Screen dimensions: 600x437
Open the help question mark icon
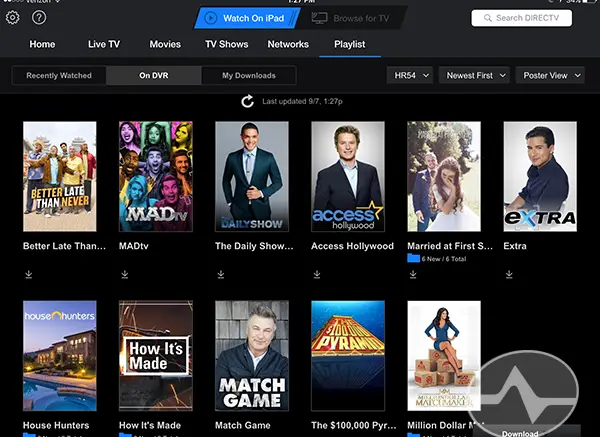(x=39, y=18)
